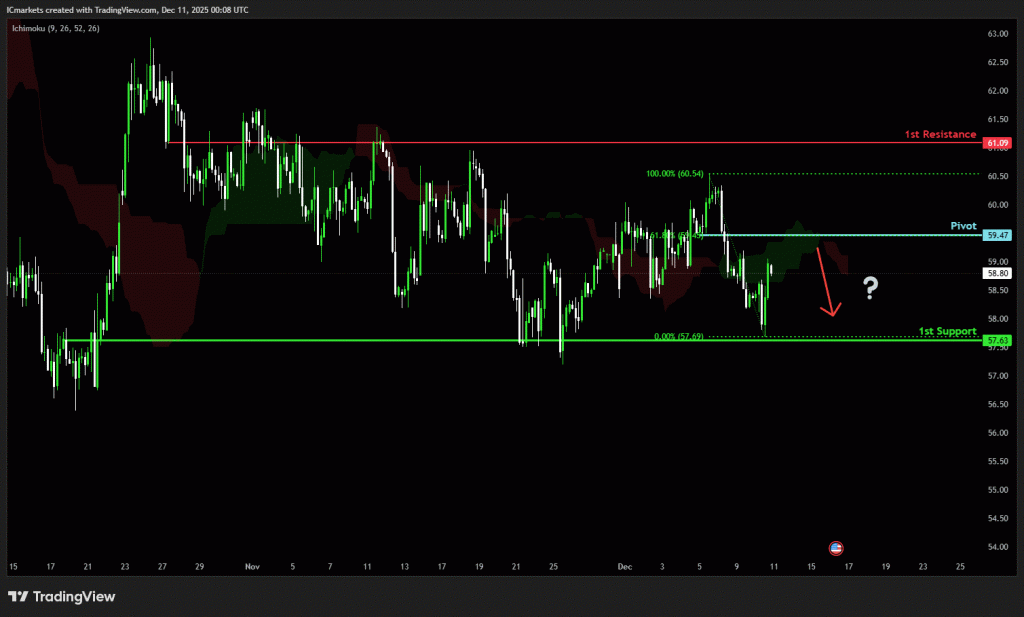
Task: Click the green 57.63 support price tag
Action: [997, 341]
